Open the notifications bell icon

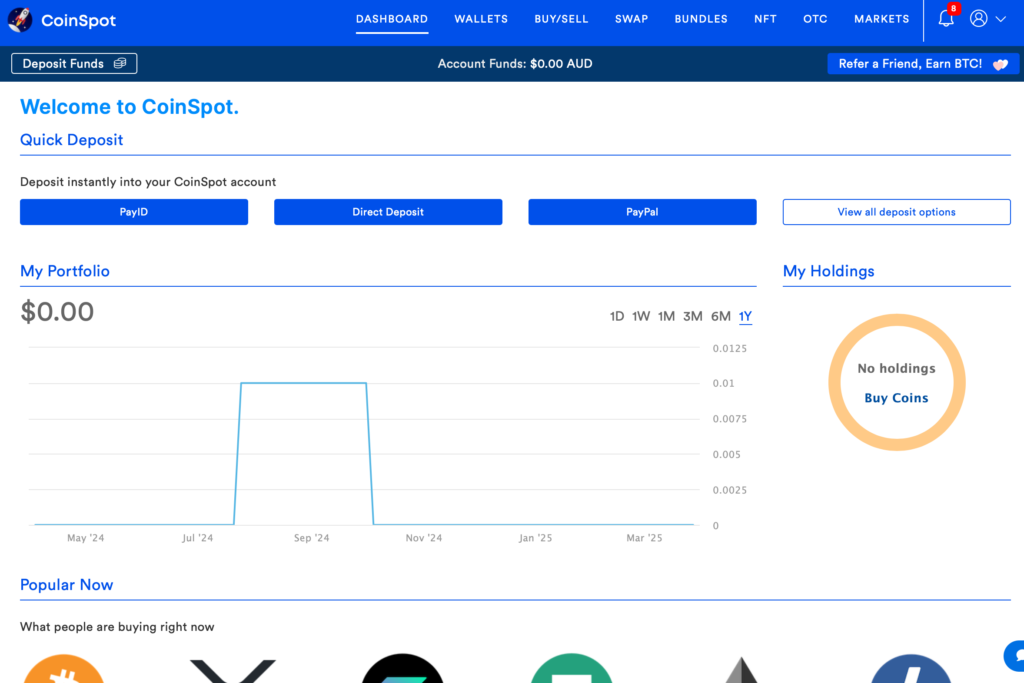tap(946, 18)
